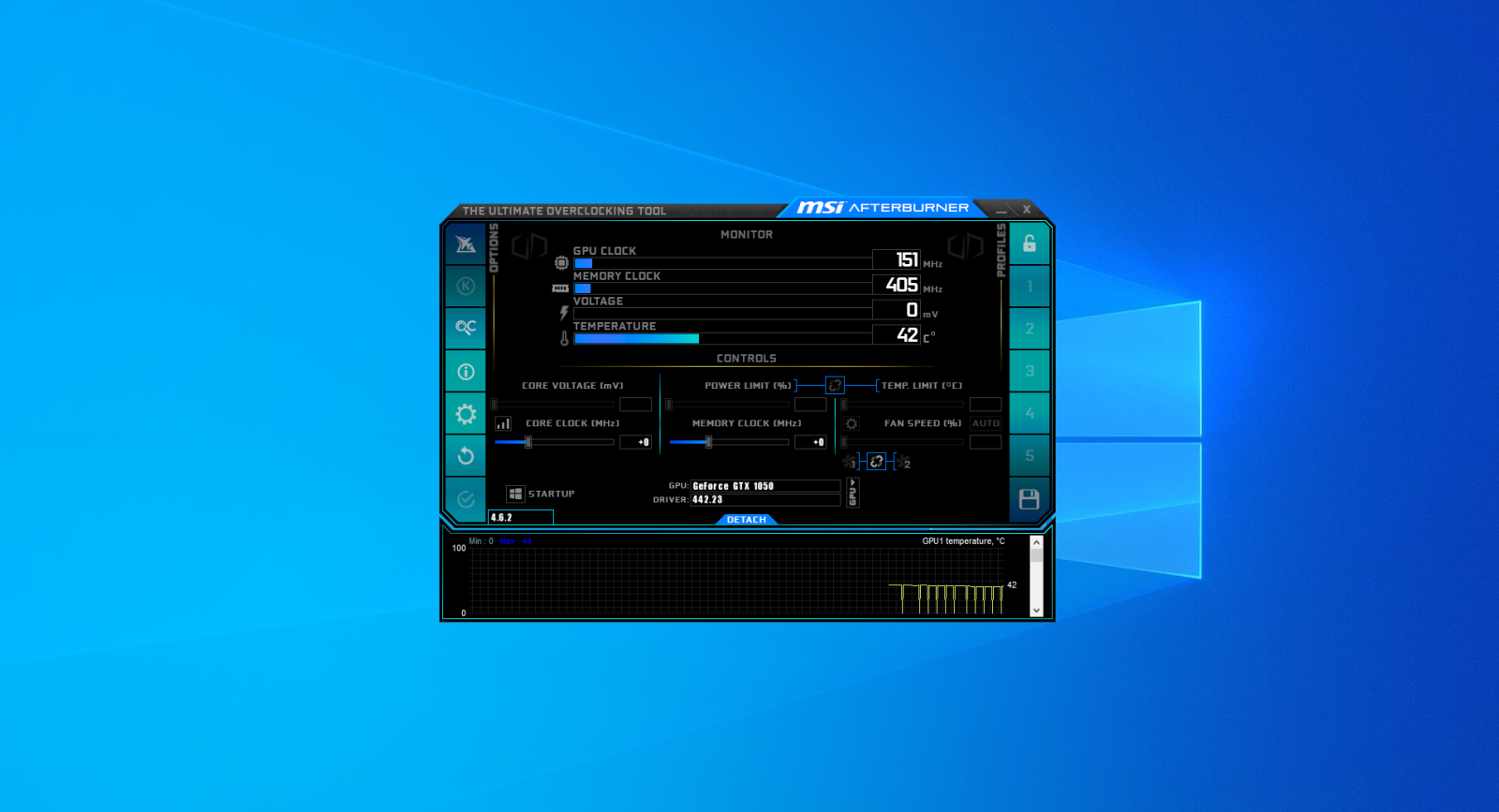The width and height of the screenshot is (1499, 812).
Task: Reset settings to default with the circular arrow
Action: coord(466,456)
